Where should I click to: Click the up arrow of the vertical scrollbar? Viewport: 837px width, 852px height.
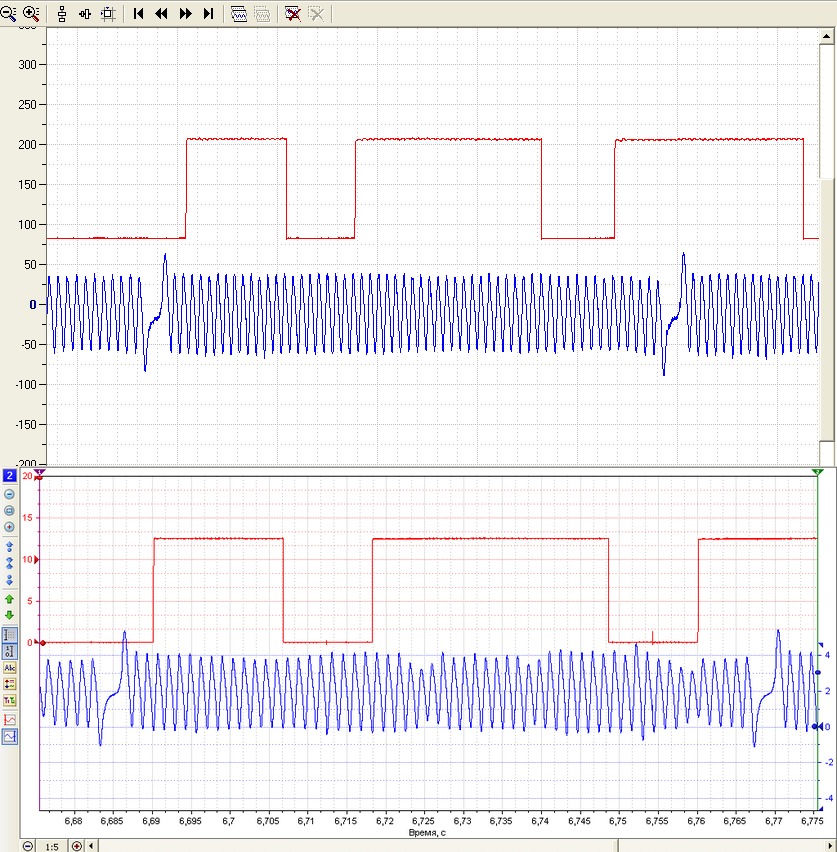click(x=826, y=36)
